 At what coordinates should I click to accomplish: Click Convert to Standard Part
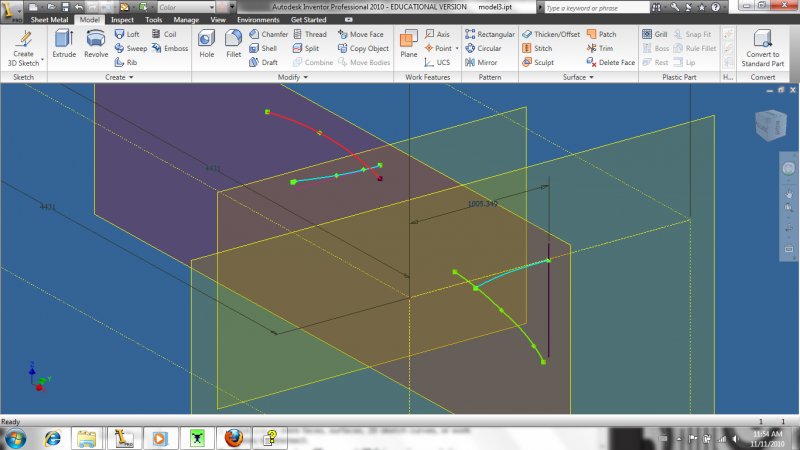(x=761, y=46)
